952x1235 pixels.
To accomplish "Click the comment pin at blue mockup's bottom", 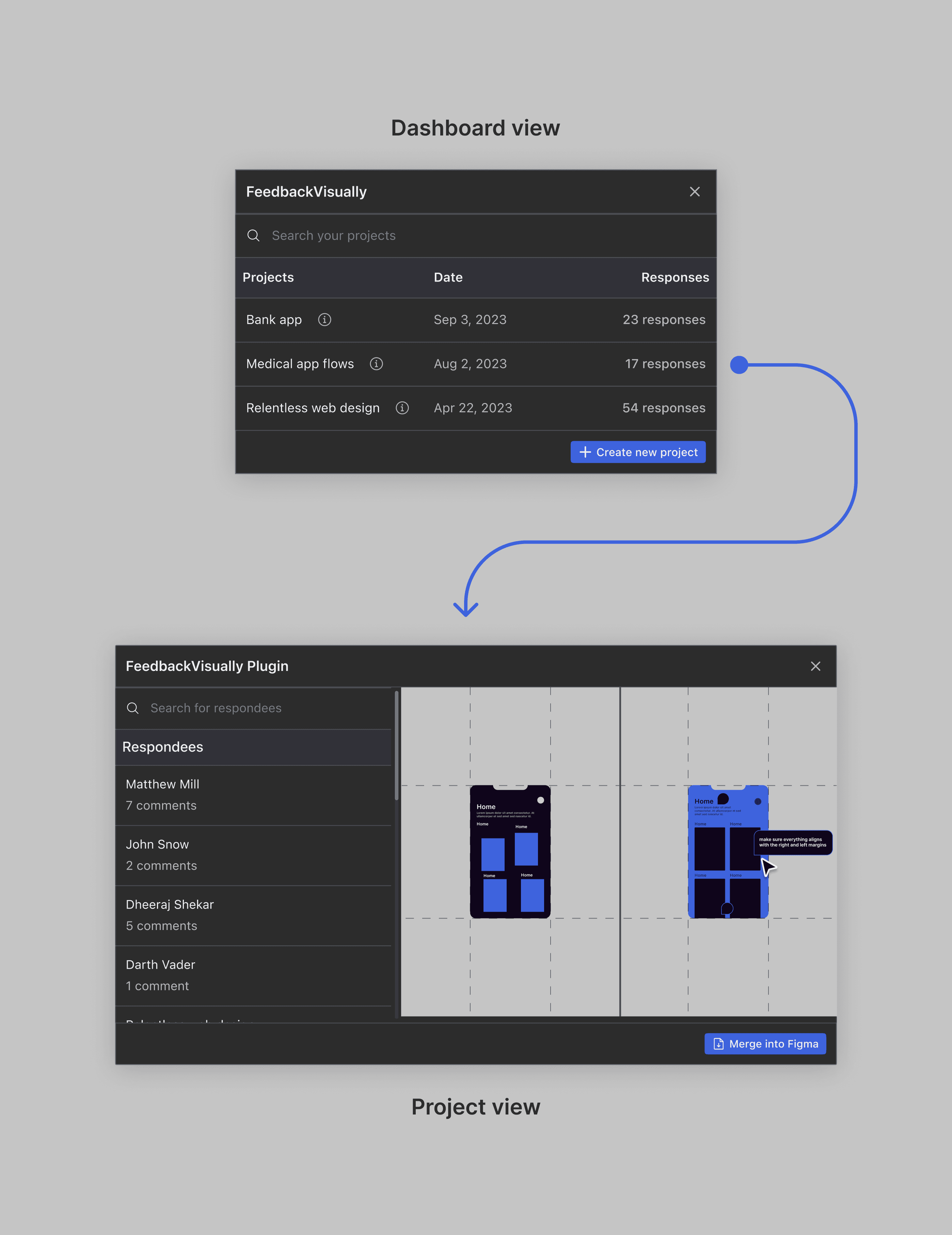I will pos(727,909).
